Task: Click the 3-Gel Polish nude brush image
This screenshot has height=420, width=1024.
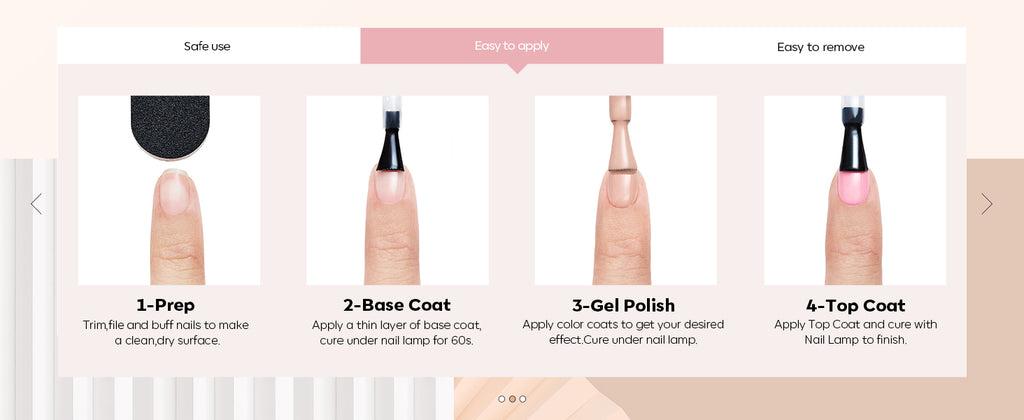Action: [626, 190]
